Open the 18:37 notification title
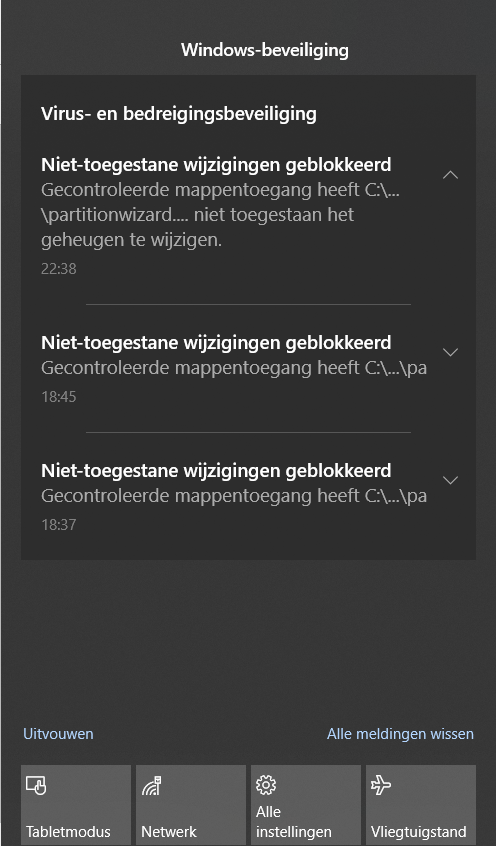This screenshot has height=846, width=496. (216, 470)
